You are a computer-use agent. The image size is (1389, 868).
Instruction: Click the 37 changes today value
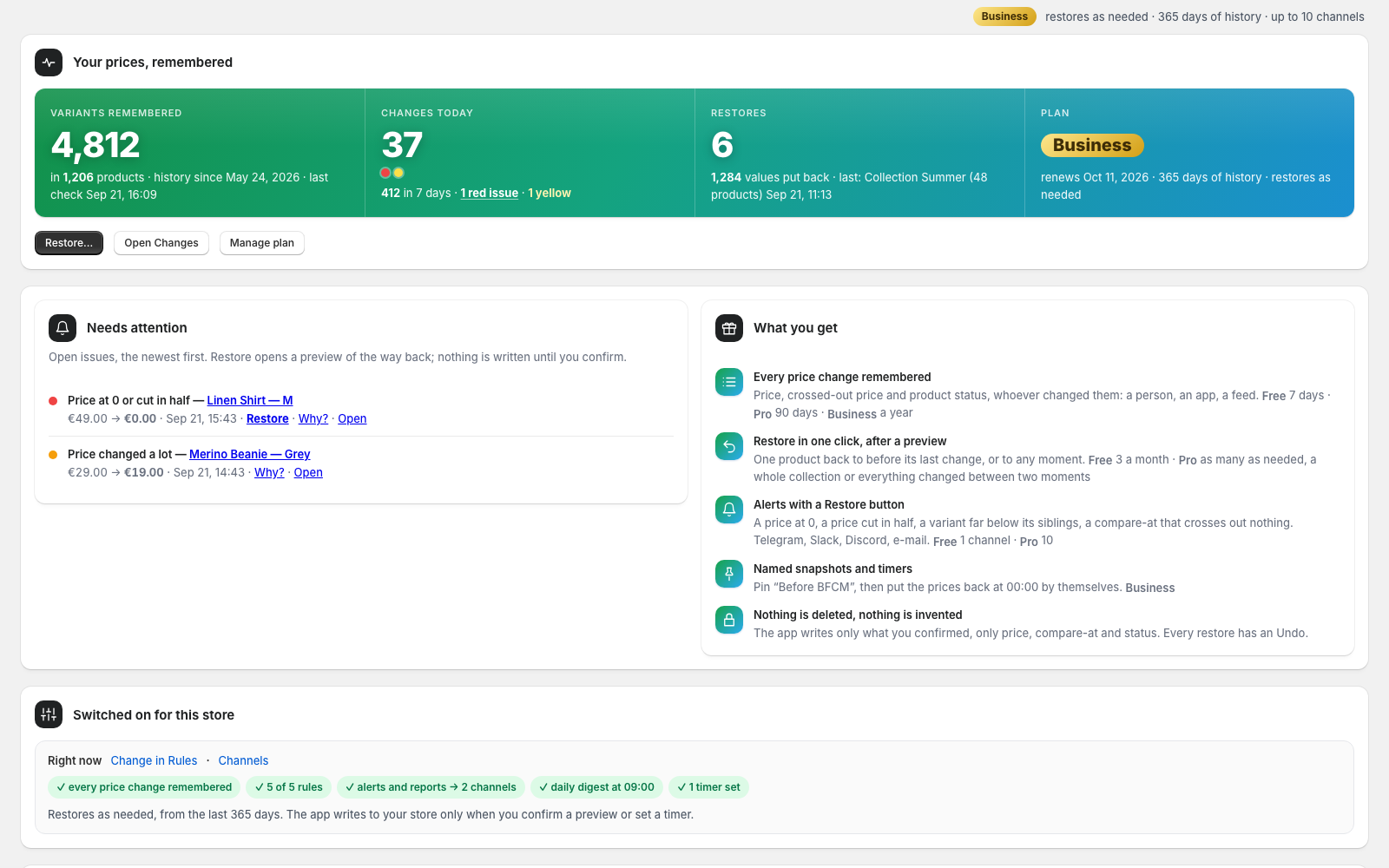(x=402, y=145)
